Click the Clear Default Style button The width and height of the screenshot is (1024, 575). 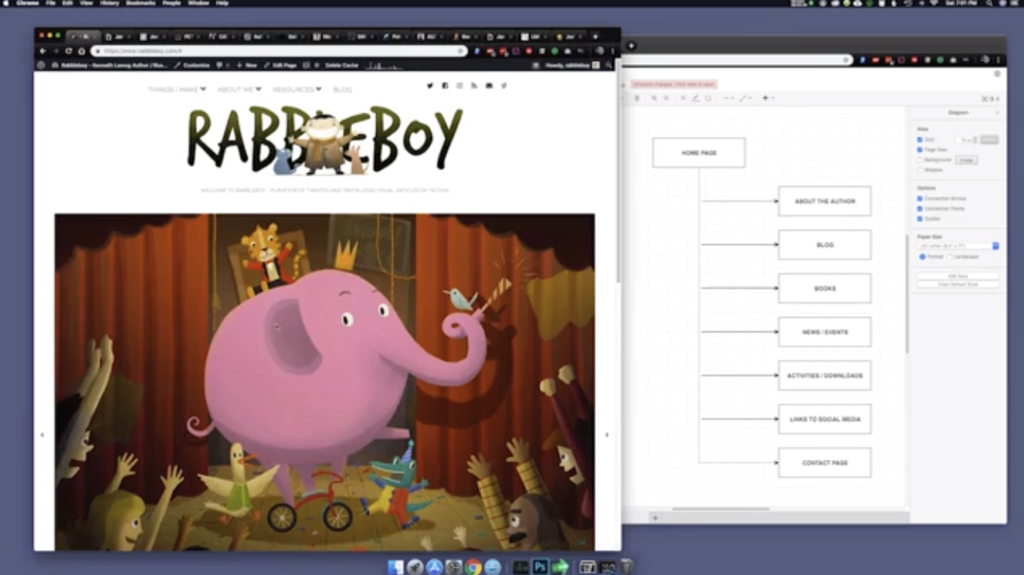(x=957, y=284)
